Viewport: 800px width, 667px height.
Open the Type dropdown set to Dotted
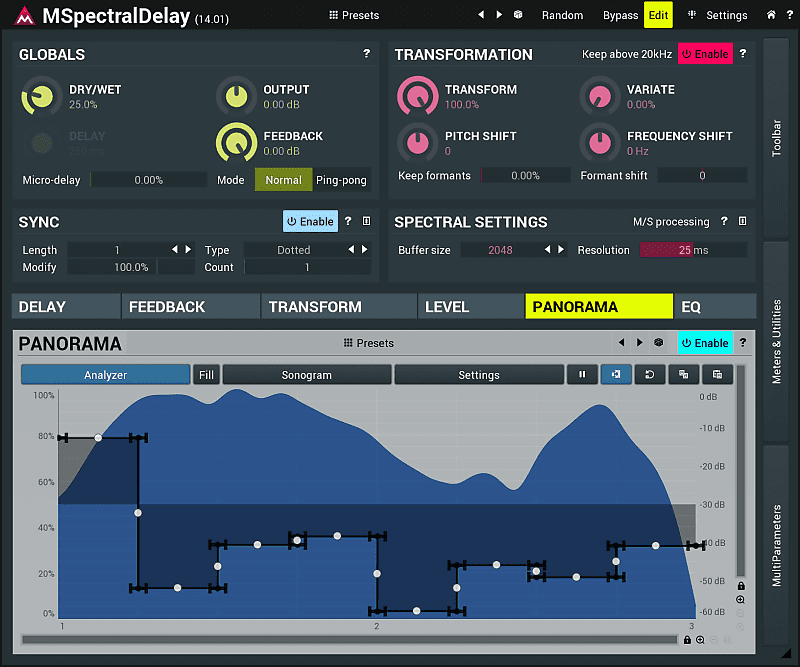point(295,250)
